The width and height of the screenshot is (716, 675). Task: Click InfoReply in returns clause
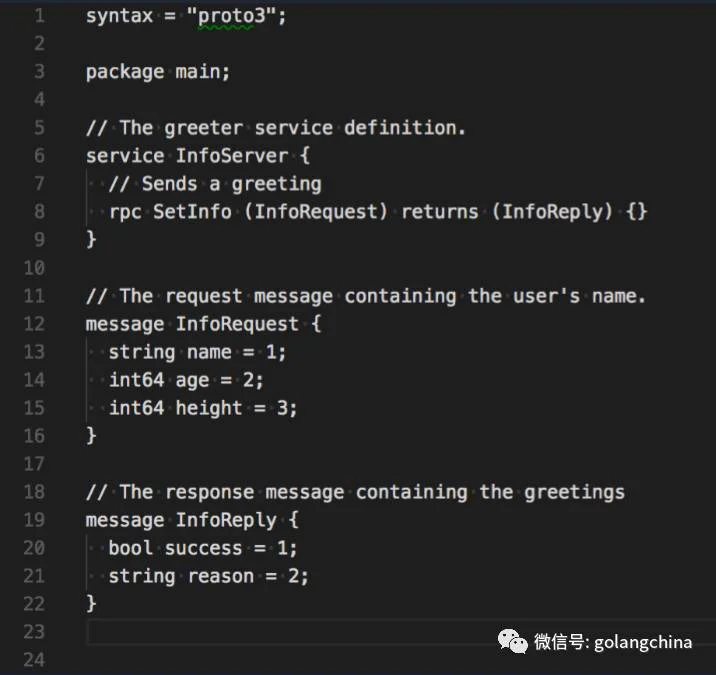(553, 212)
